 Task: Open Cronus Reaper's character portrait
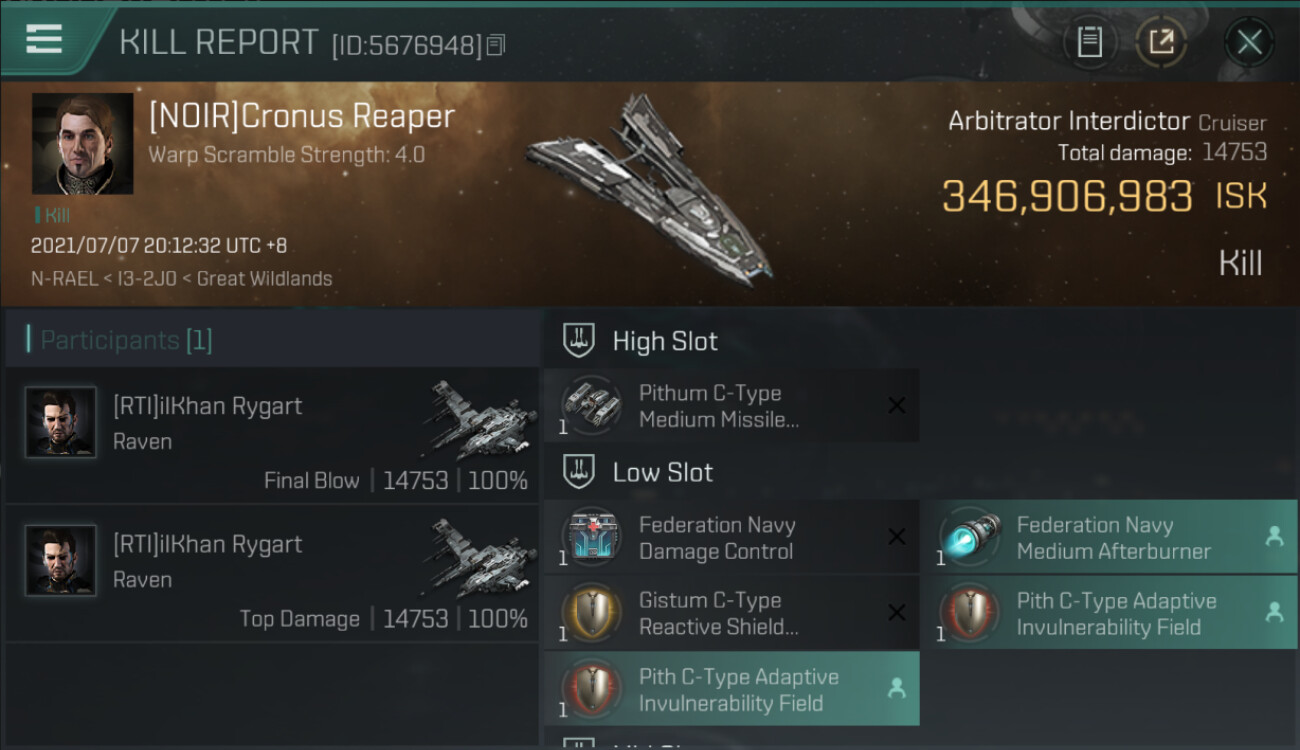[82, 144]
